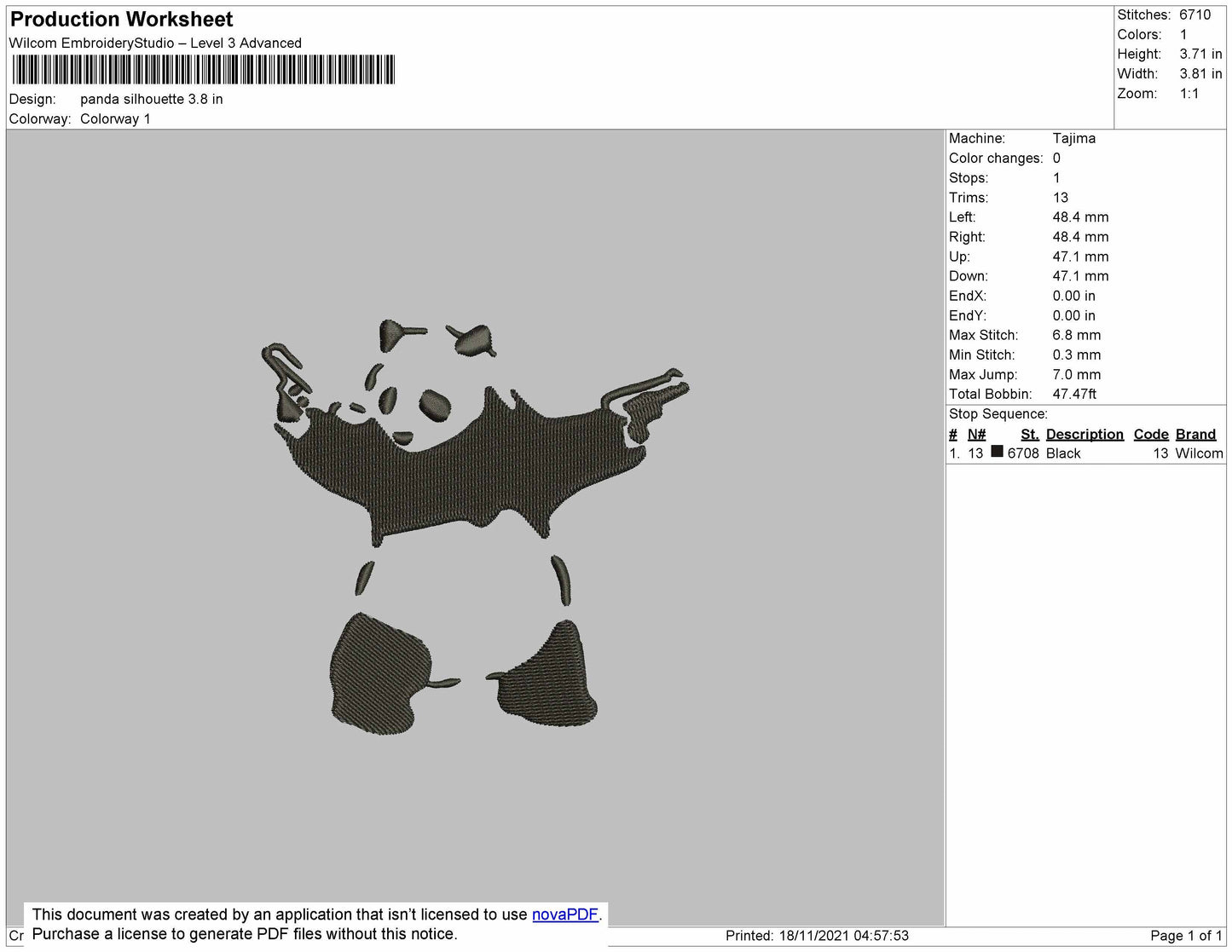Select the Color changes value 0
Image resolution: width=1232 pixels, height=952 pixels.
[1056, 158]
